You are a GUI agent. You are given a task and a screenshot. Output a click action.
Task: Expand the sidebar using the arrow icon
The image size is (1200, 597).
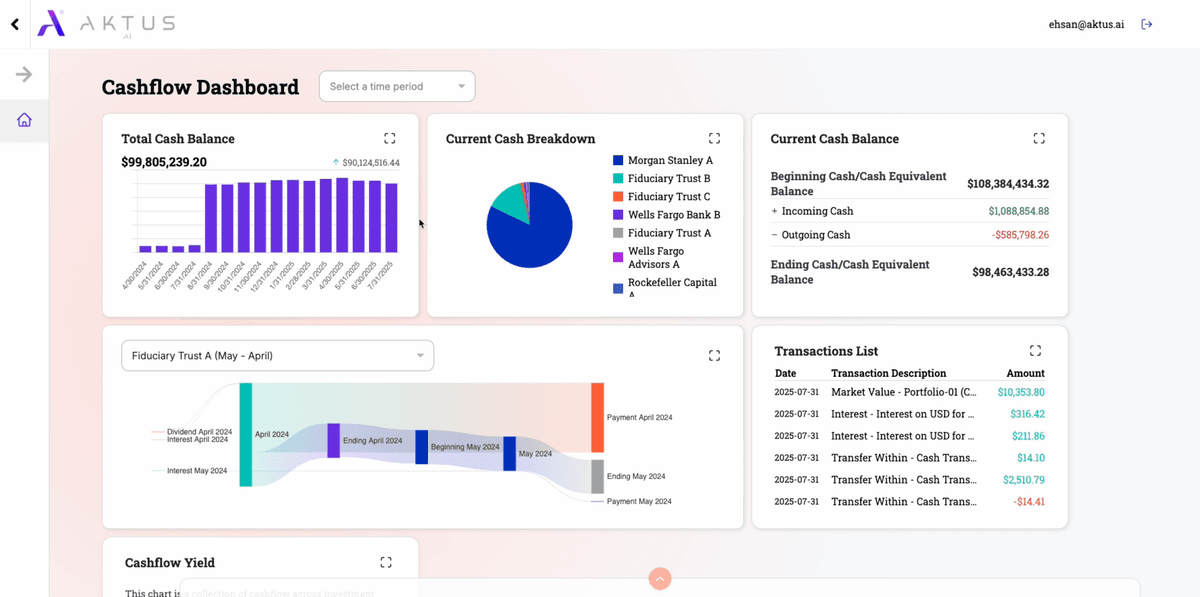pos(24,72)
